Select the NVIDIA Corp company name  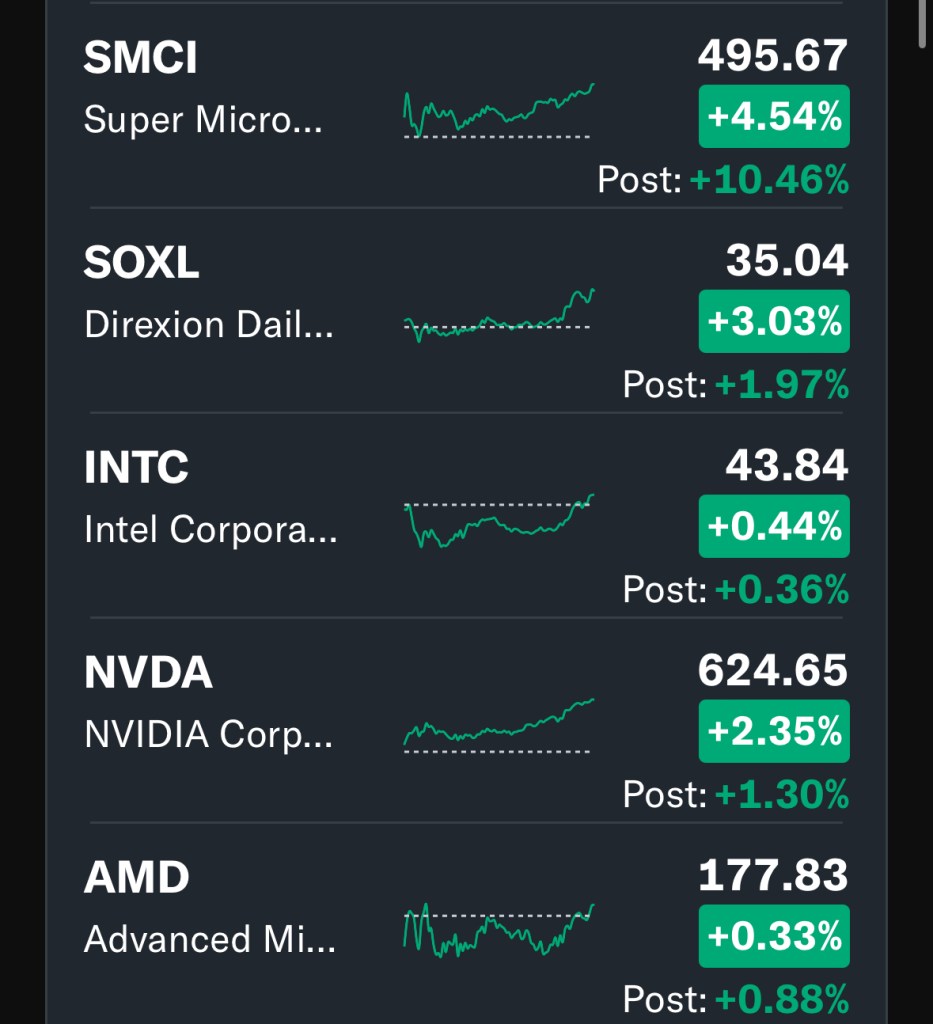210,735
